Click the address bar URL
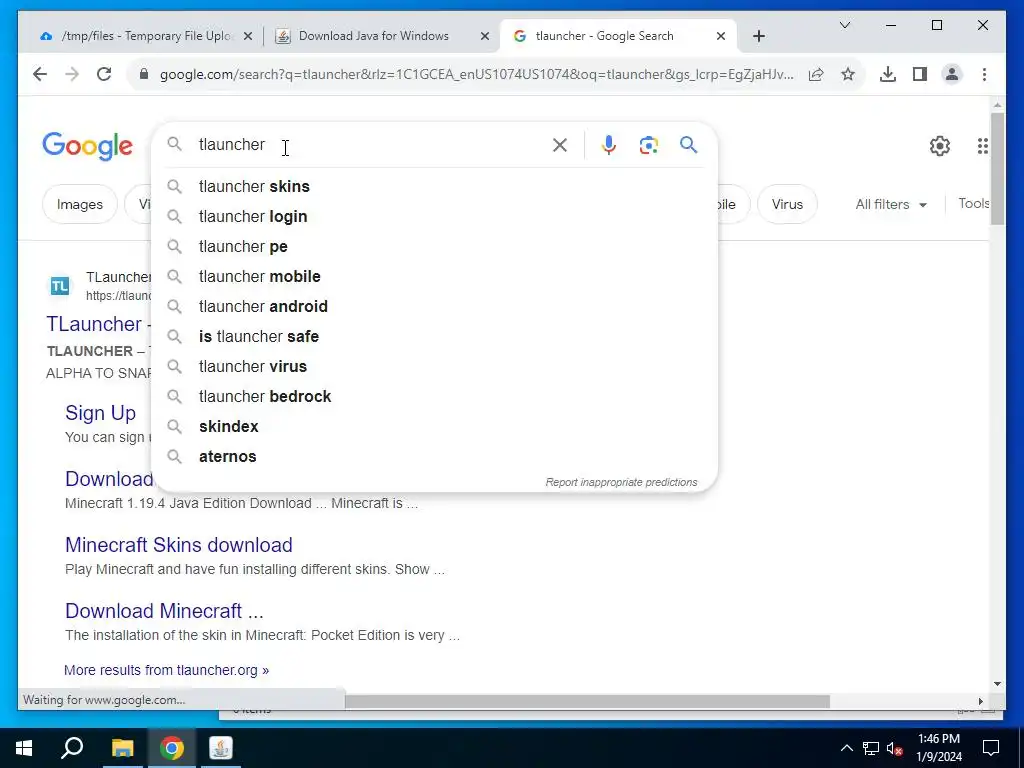Viewport: 1024px width, 768px height. (477, 74)
